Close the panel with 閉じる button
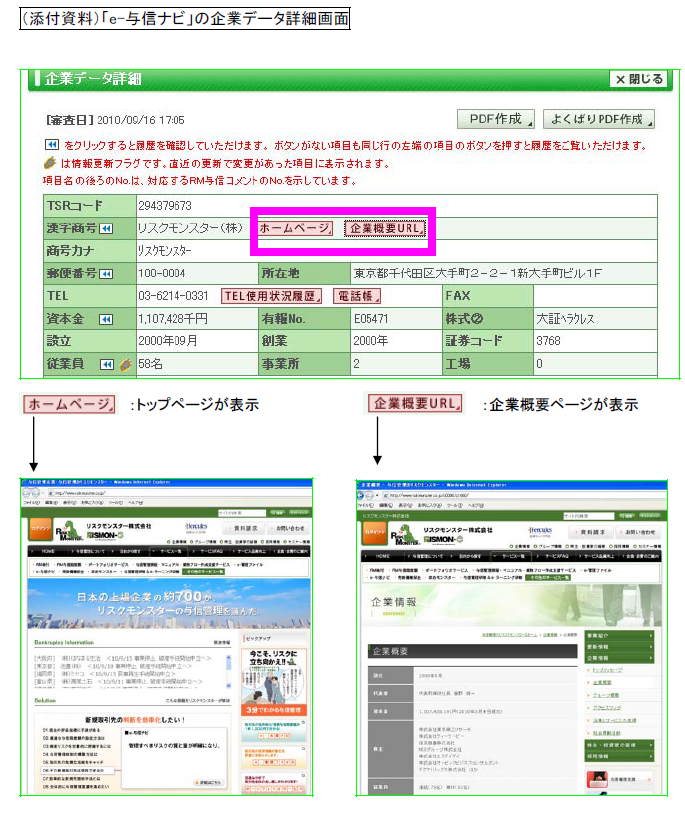This screenshot has height=815, width=685. (638, 79)
